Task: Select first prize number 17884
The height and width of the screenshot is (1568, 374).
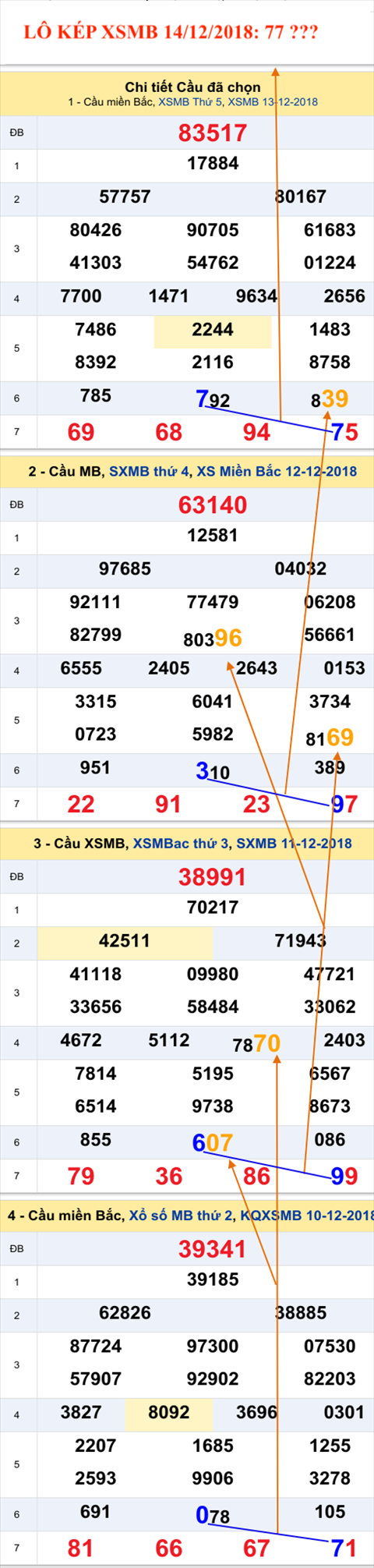Action: tap(213, 164)
